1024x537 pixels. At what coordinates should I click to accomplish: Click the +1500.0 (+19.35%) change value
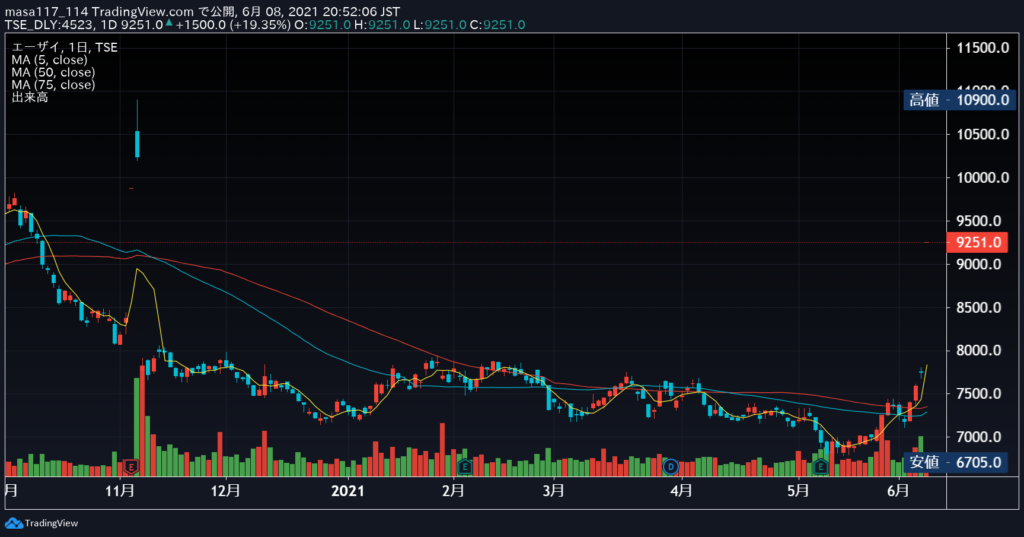[x=232, y=25]
